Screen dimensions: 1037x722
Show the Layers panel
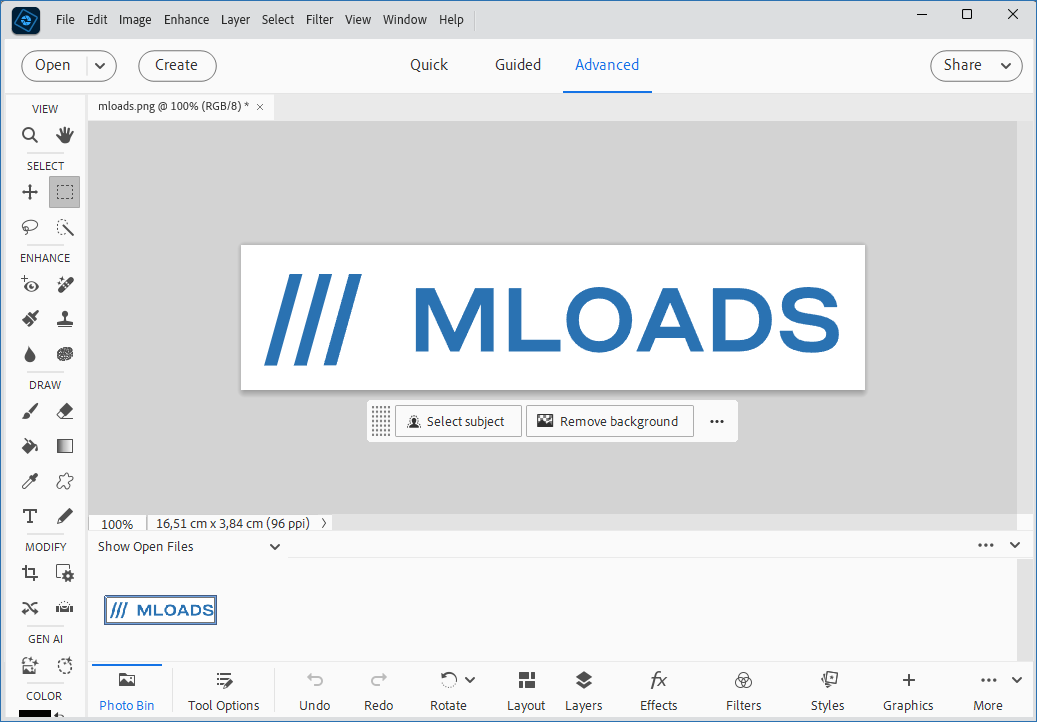point(583,691)
